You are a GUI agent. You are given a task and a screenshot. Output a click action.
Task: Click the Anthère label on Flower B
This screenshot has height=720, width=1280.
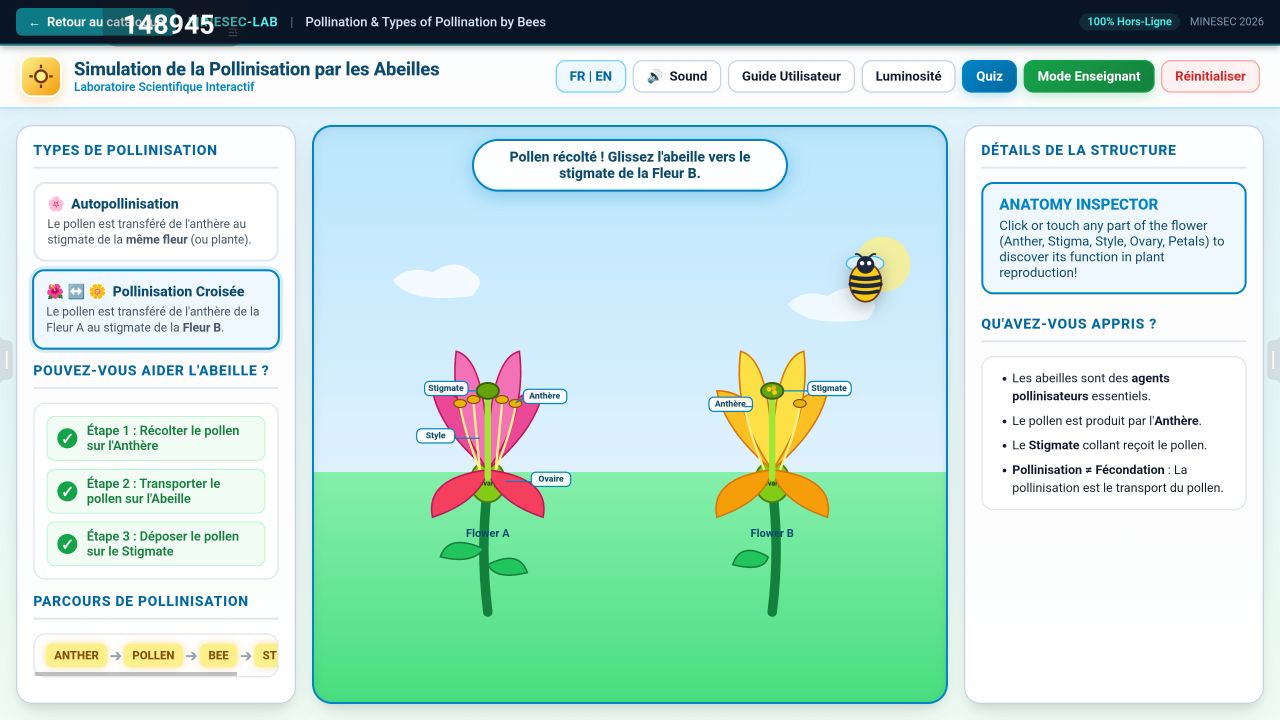[731, 404]
